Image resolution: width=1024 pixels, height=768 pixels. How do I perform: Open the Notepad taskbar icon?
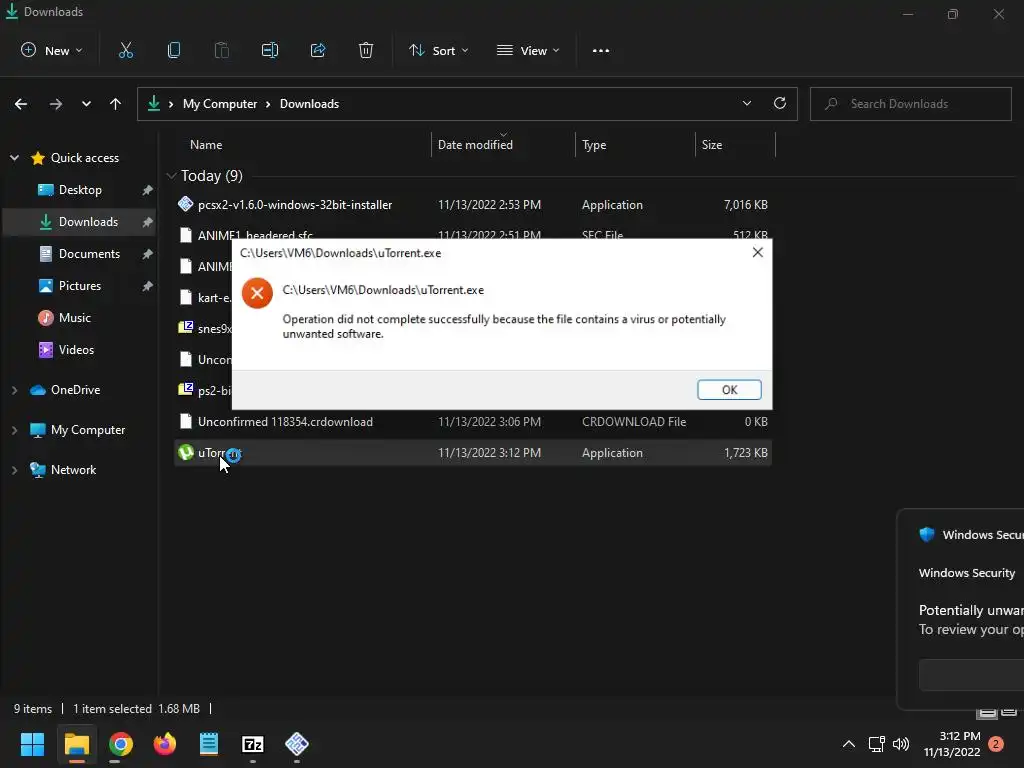click(209, 744)
